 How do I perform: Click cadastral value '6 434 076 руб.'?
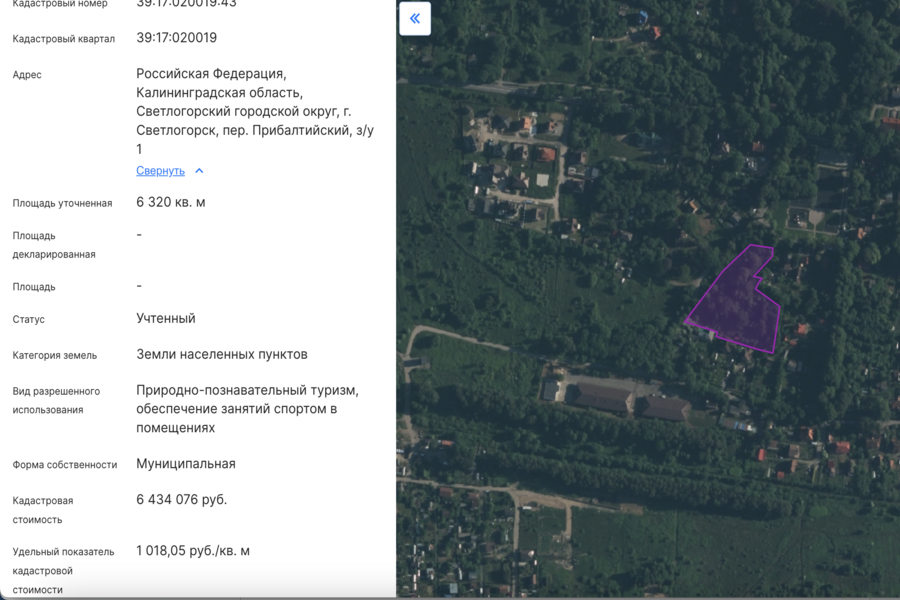(x=181, y=500)
